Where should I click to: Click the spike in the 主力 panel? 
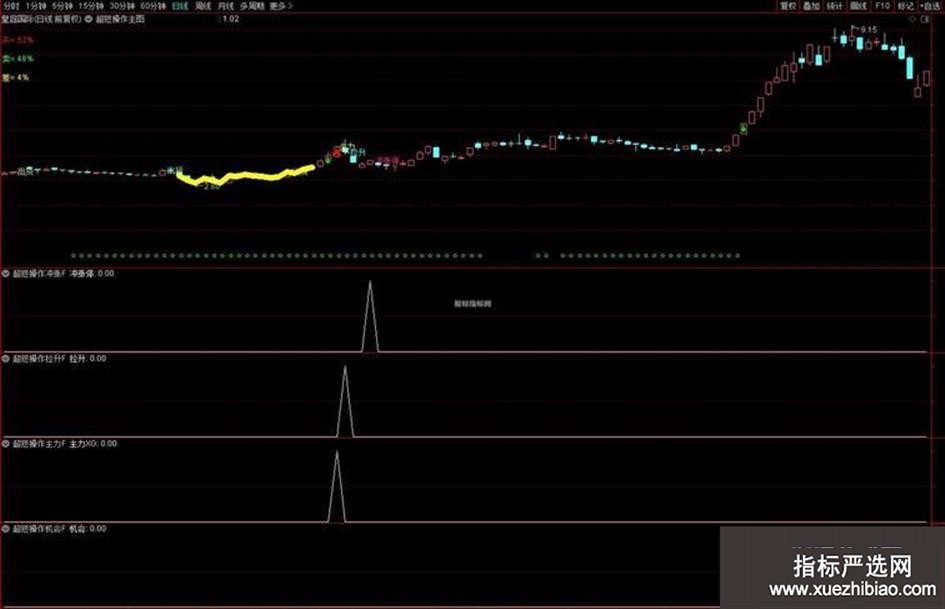336,486
